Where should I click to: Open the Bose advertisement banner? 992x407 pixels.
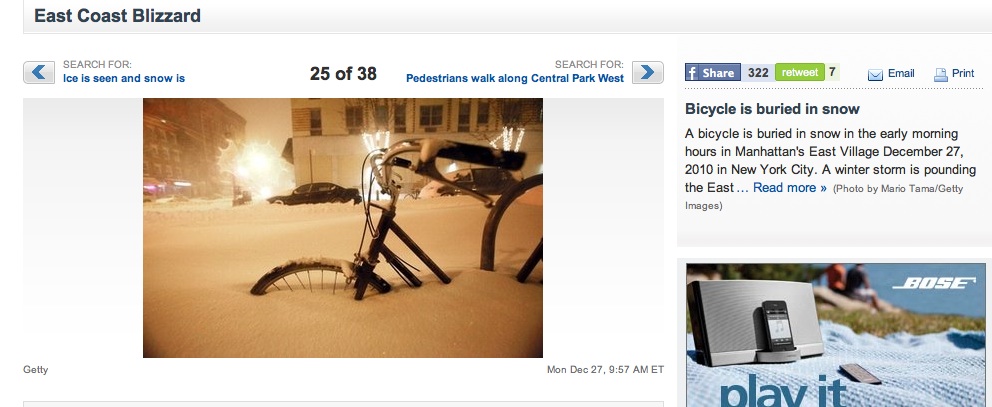(836, 335)
